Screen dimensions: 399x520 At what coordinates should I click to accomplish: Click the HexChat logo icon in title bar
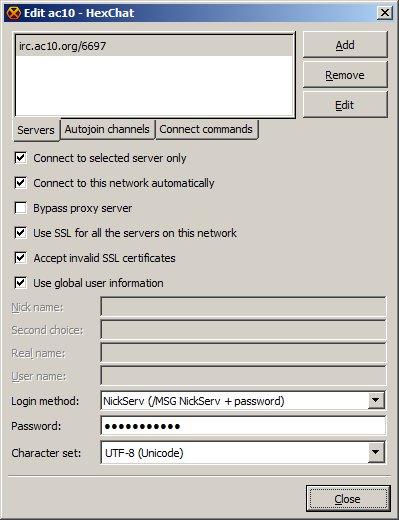click(x=14, y=13)
